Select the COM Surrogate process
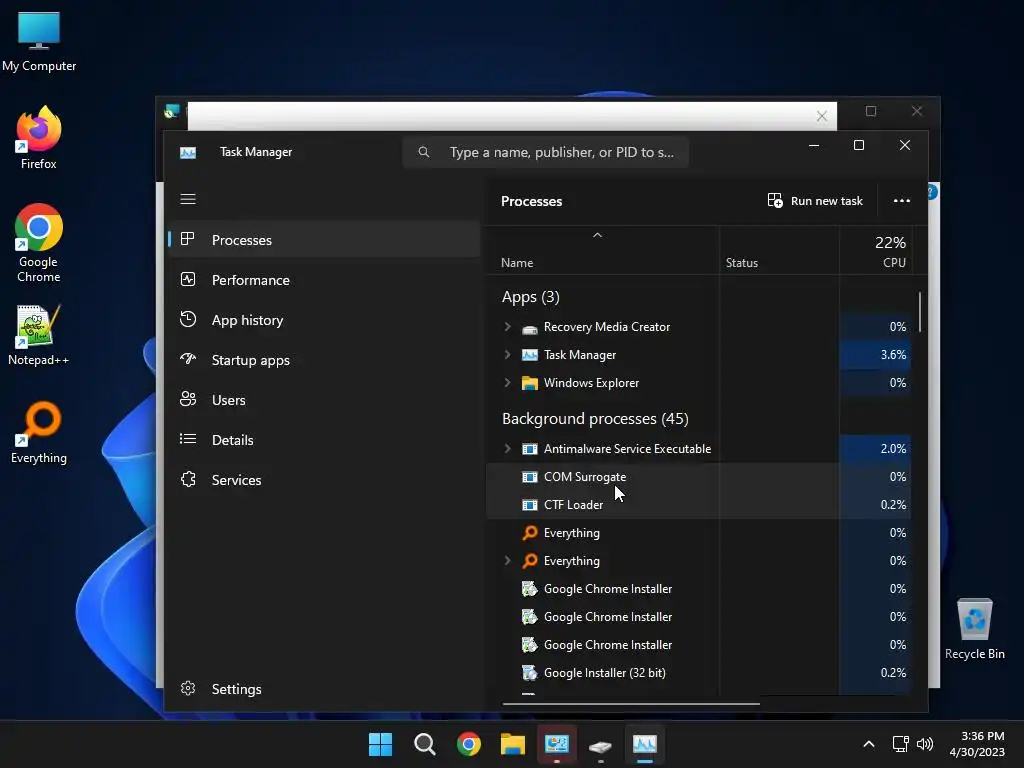 (x=699, y=477)
